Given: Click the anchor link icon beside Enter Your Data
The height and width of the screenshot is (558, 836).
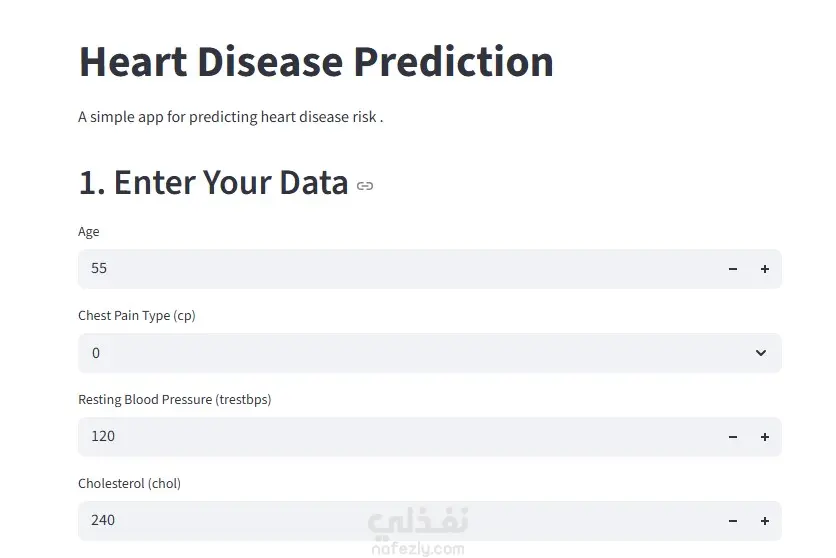Looking at the screenshot, I should [x=365, y=186].
